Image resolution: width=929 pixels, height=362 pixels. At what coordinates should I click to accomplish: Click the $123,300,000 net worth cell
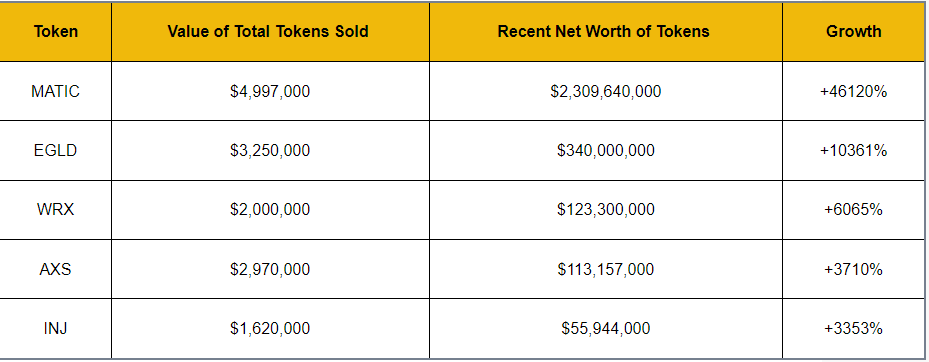pyautogui.click(x=606, y=210)
